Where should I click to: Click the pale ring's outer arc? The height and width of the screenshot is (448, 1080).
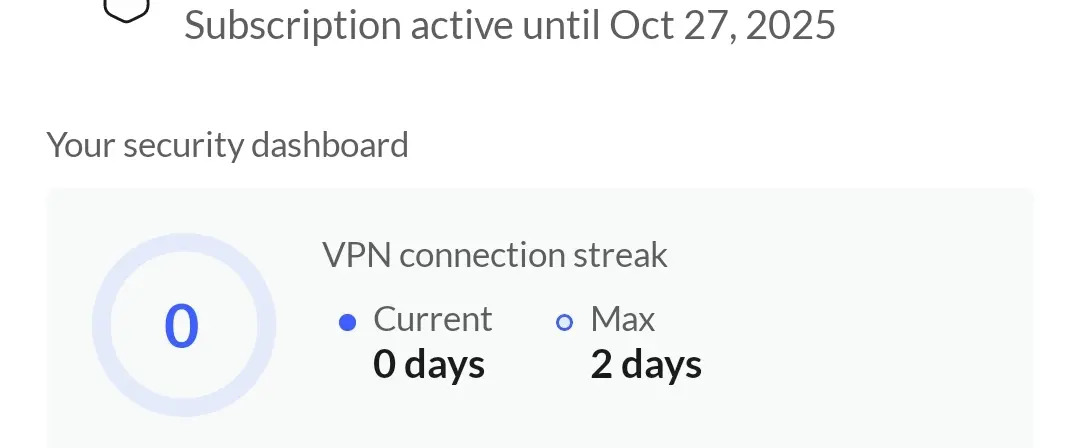click(x=184, y=242)
